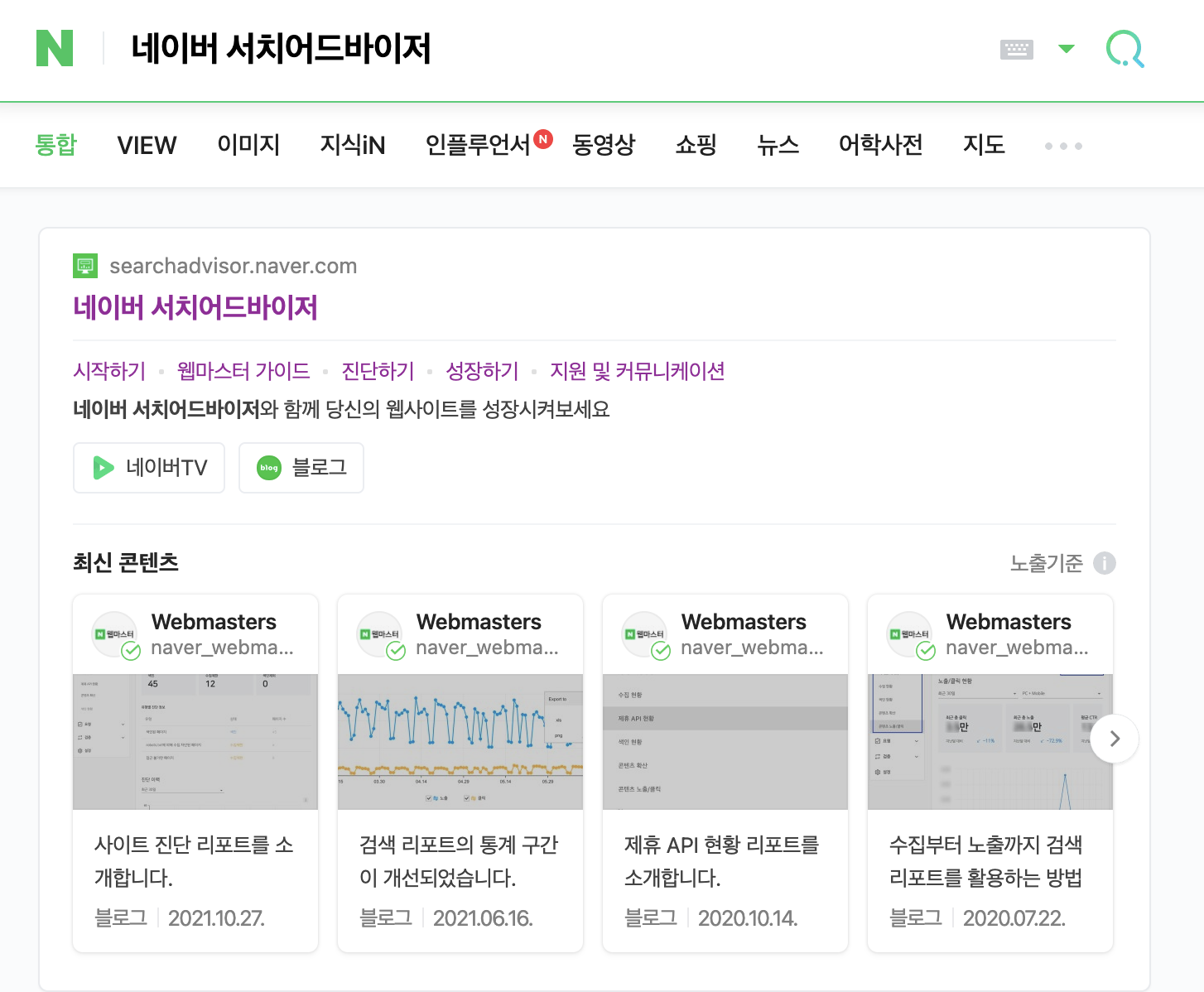The height and width of the screenshot is (992, 1204).
Task: Switch to the 이미지 tab
Action: [x=248, y=145]
